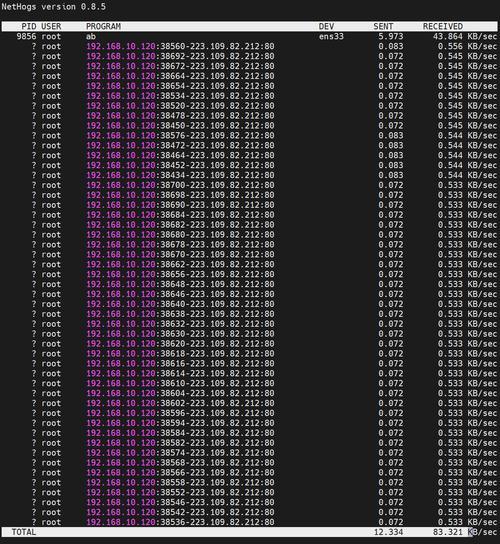The image size is (500, 544).
Task: Click the TOTAL label in bottom bar
Action: click(x=24, y=532)
